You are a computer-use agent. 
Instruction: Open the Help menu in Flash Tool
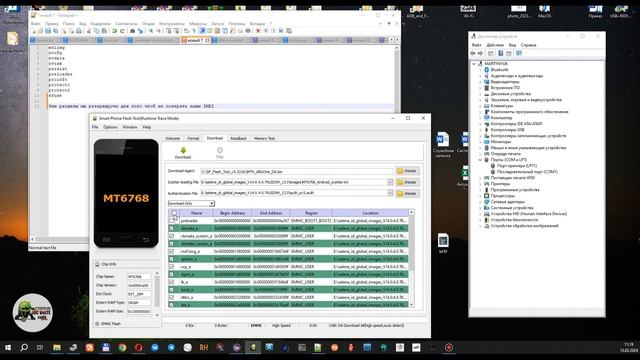pyautogui.click(x=147, y=127)
